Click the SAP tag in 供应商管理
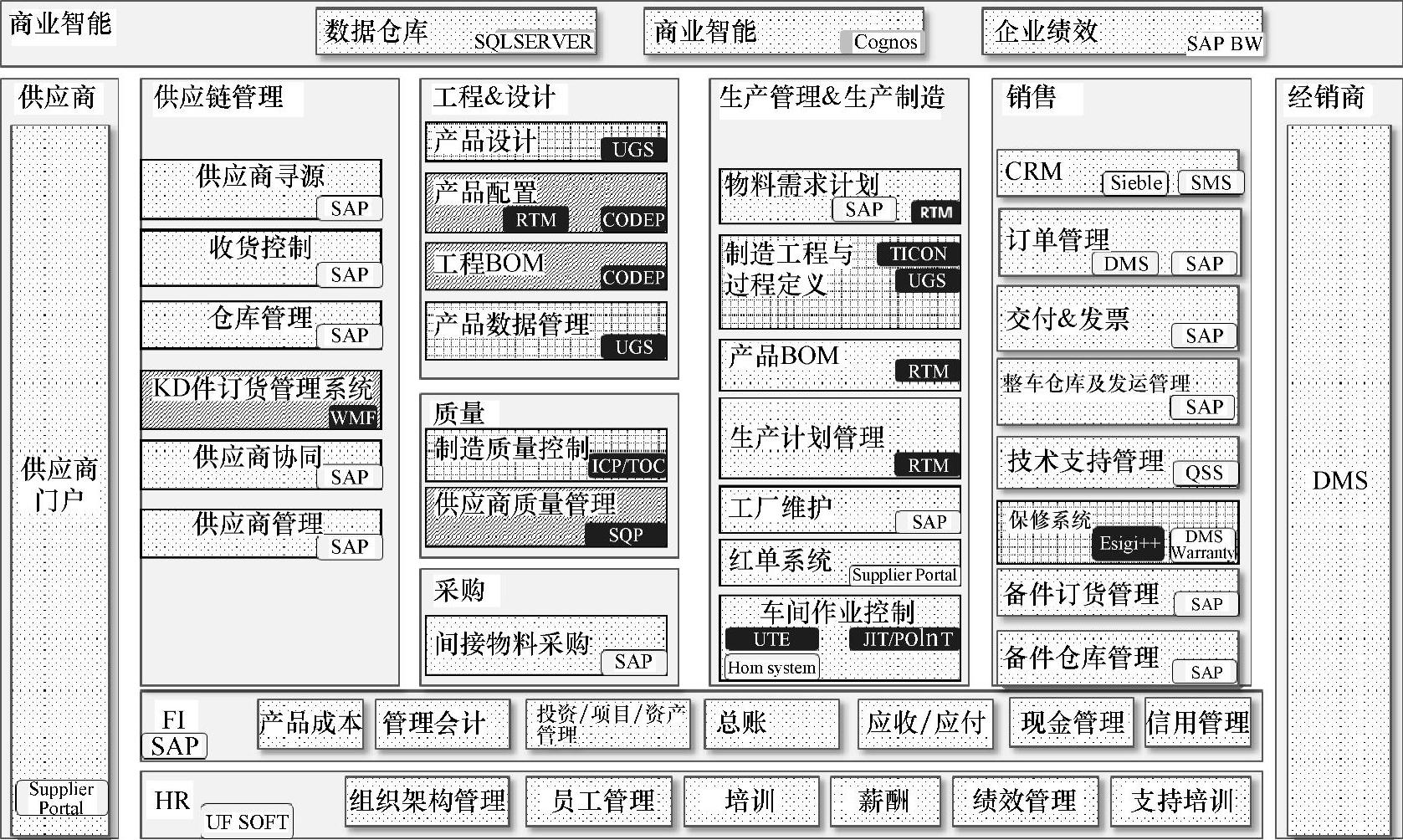This screenshot has height=840, width=1403. (350, 546)
